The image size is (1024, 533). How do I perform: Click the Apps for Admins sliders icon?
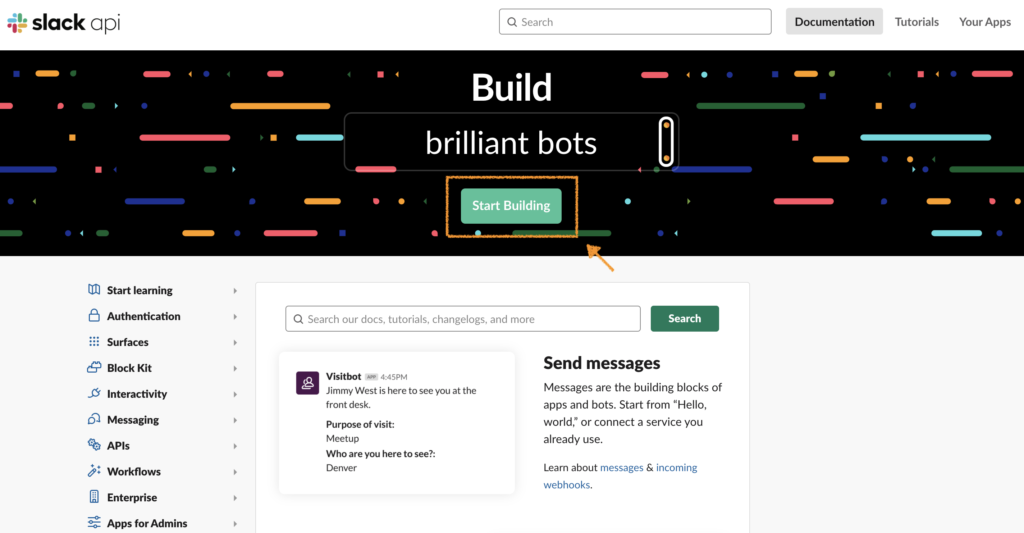pos(94,523)
